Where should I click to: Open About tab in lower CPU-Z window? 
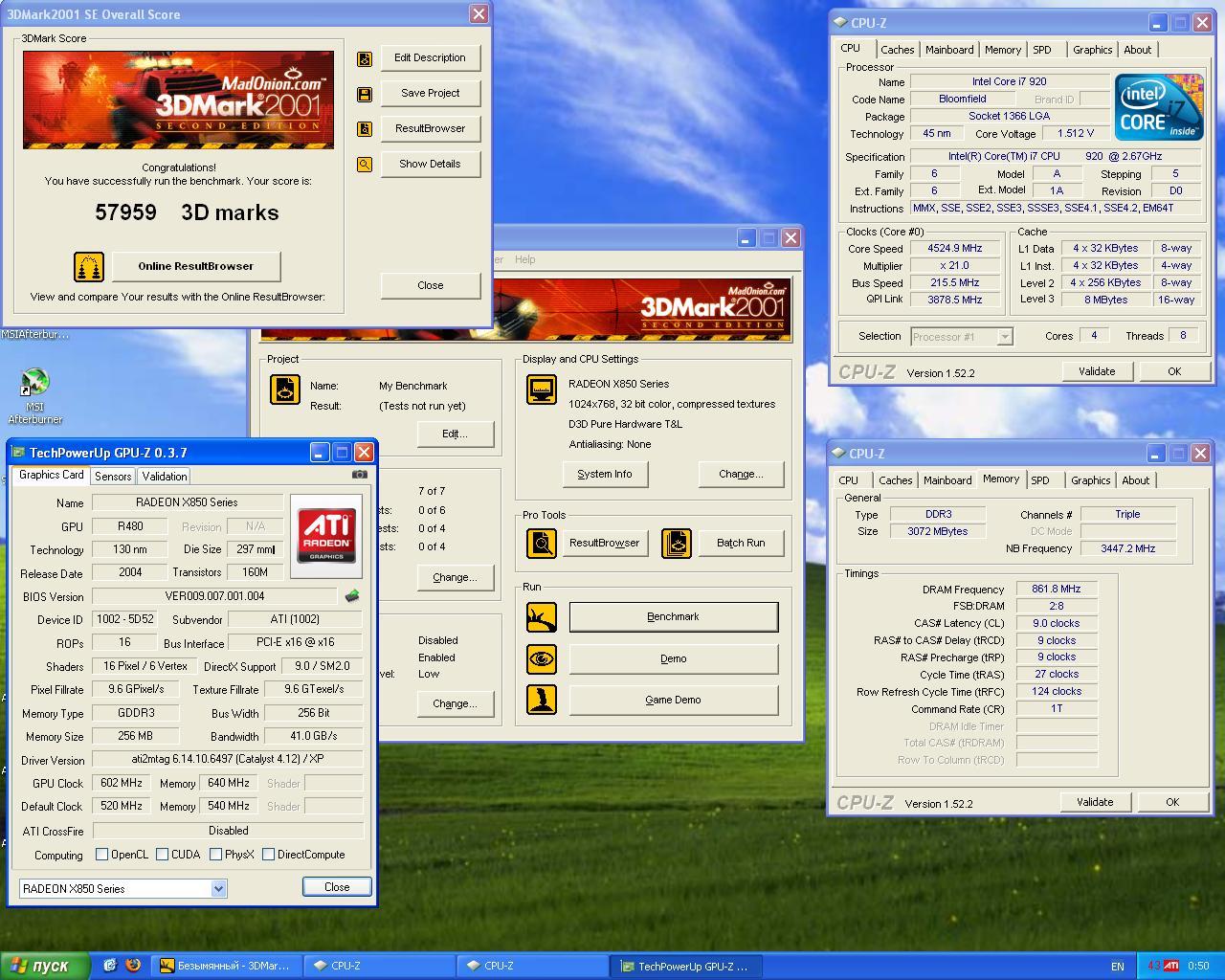coord(1136,480)
